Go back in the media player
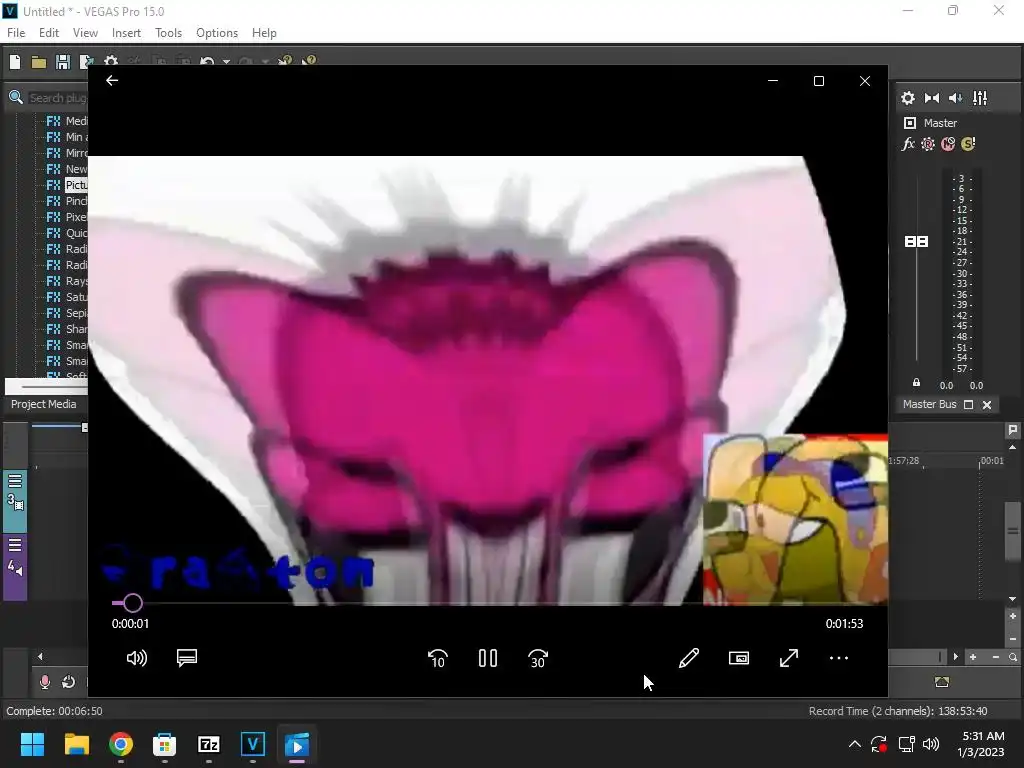 [112, 80]
